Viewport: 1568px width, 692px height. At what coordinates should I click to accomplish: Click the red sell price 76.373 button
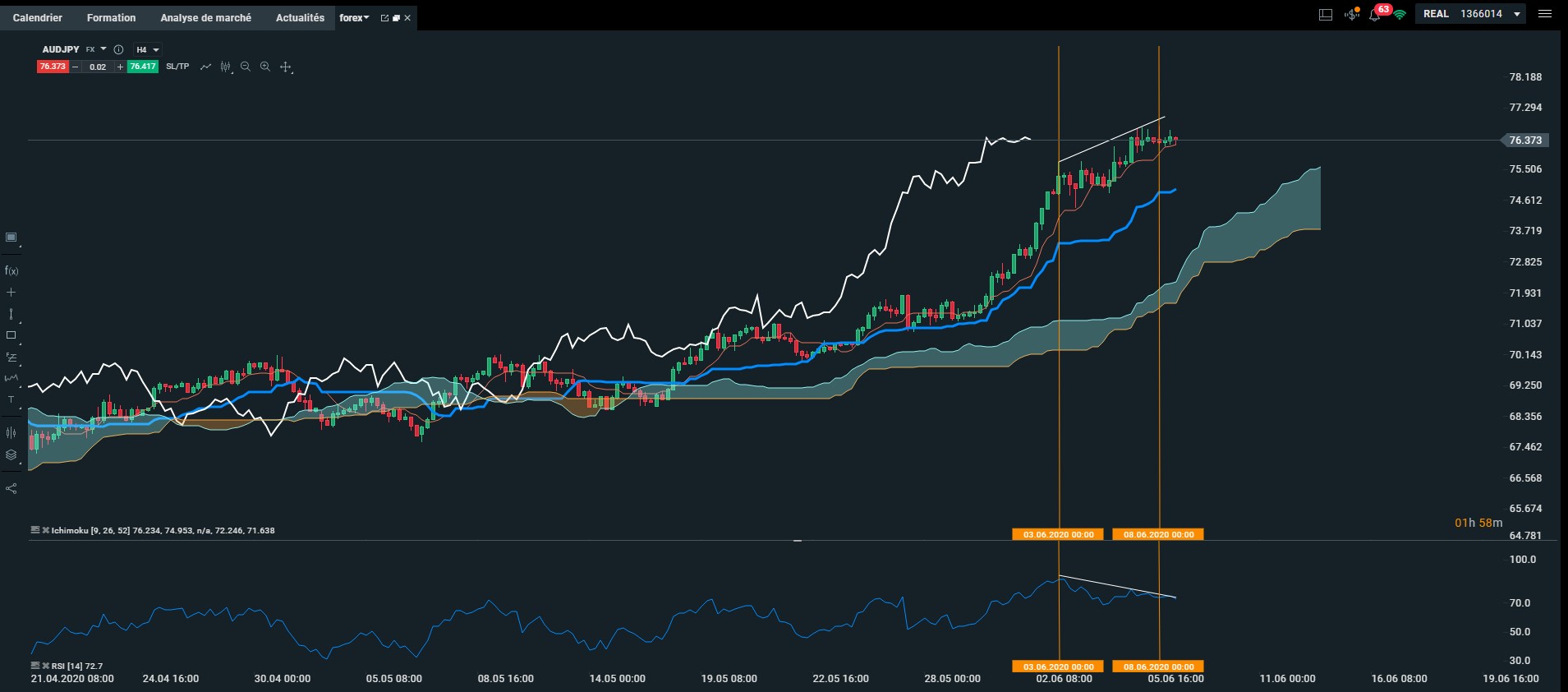[53, 67]
